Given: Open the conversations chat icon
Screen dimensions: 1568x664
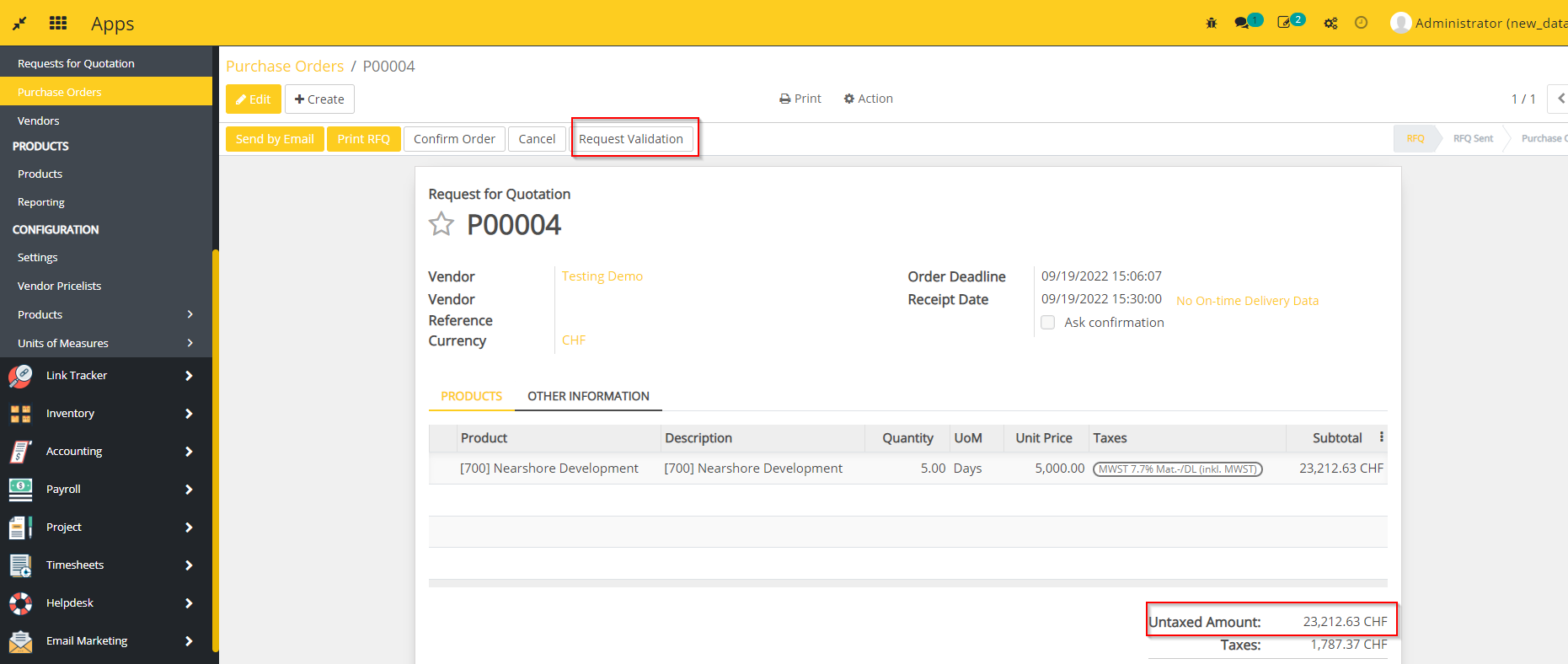Looking at the screenshot, I should coord(1242,24).
